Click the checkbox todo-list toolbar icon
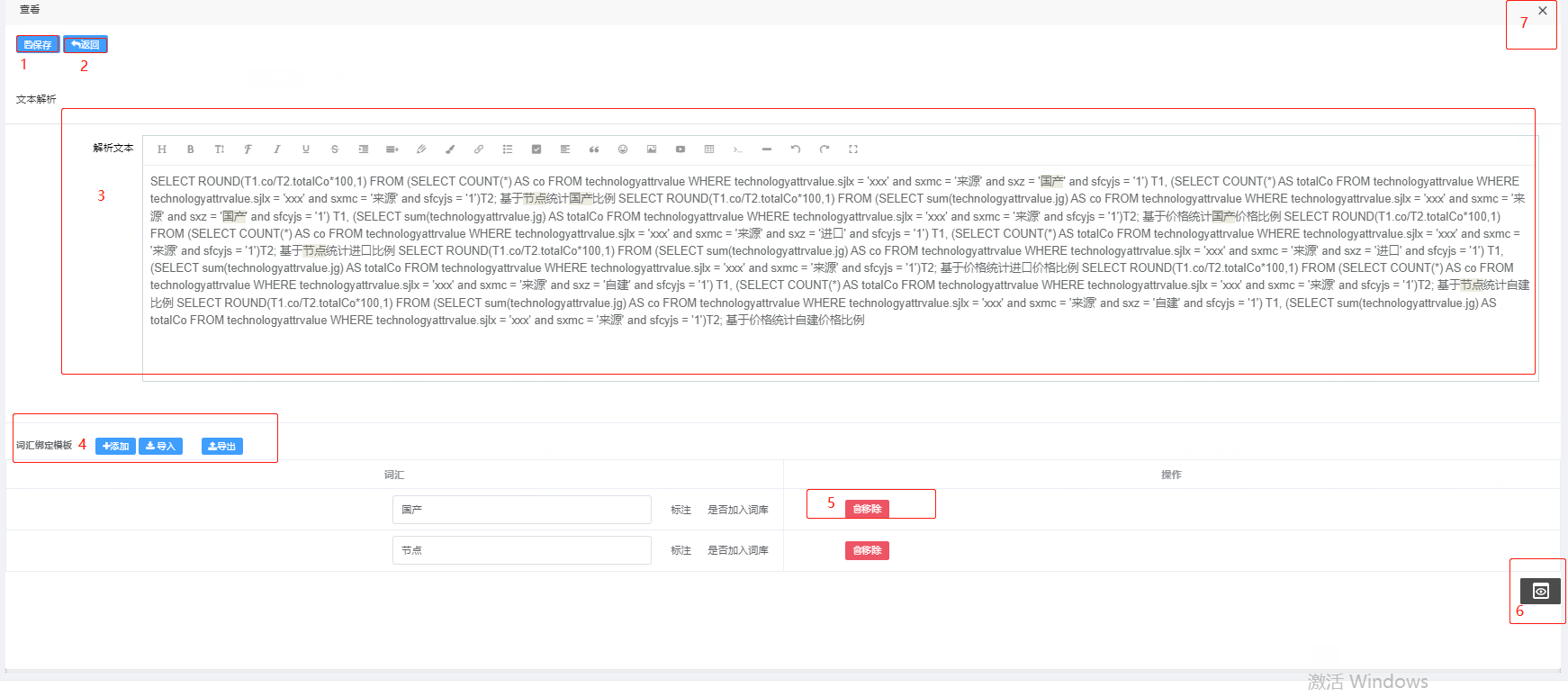The width and height of the screenshot is (1568, 697). (536, 149)
